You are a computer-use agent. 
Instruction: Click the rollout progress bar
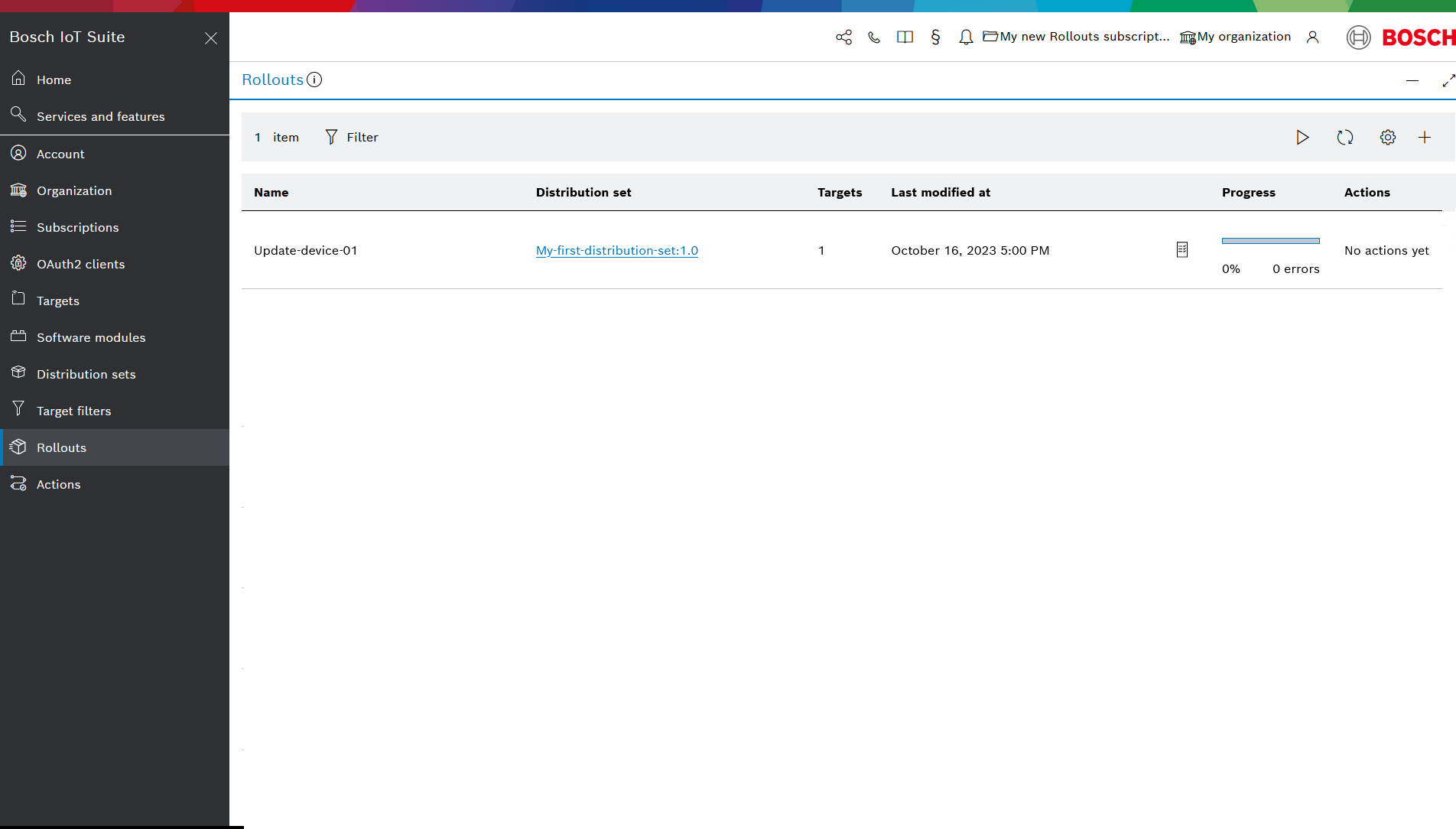[x=1270, y=241]
